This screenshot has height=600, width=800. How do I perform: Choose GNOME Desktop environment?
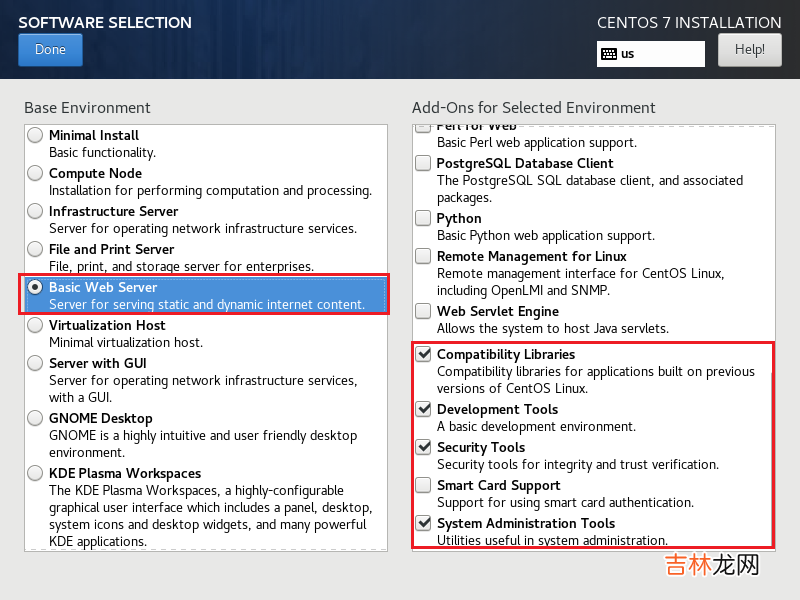36,418
